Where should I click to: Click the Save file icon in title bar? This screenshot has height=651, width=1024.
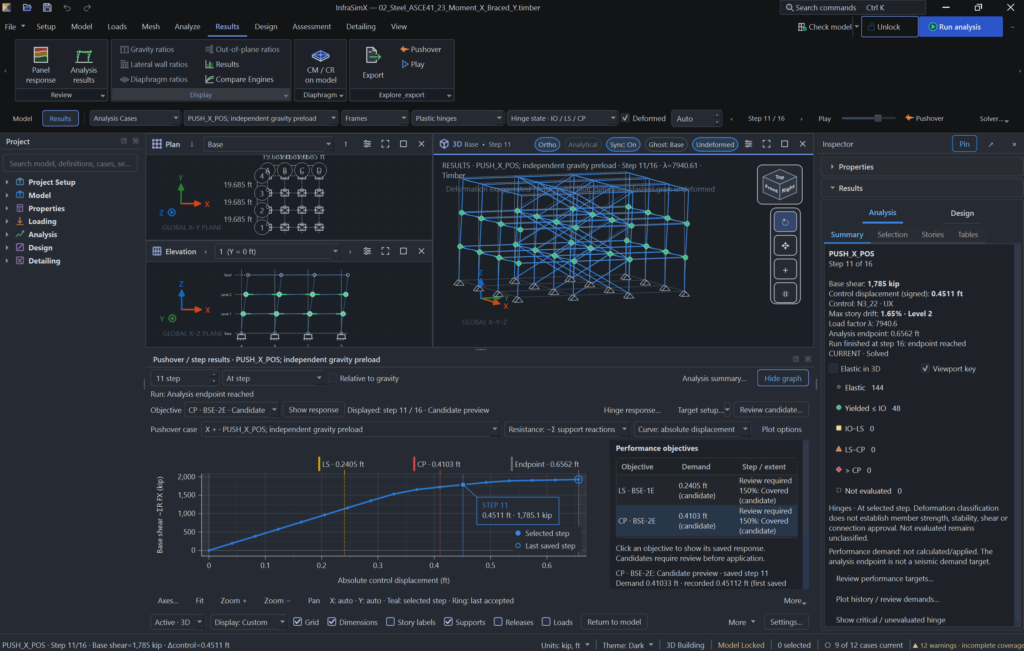pos(47,8)
